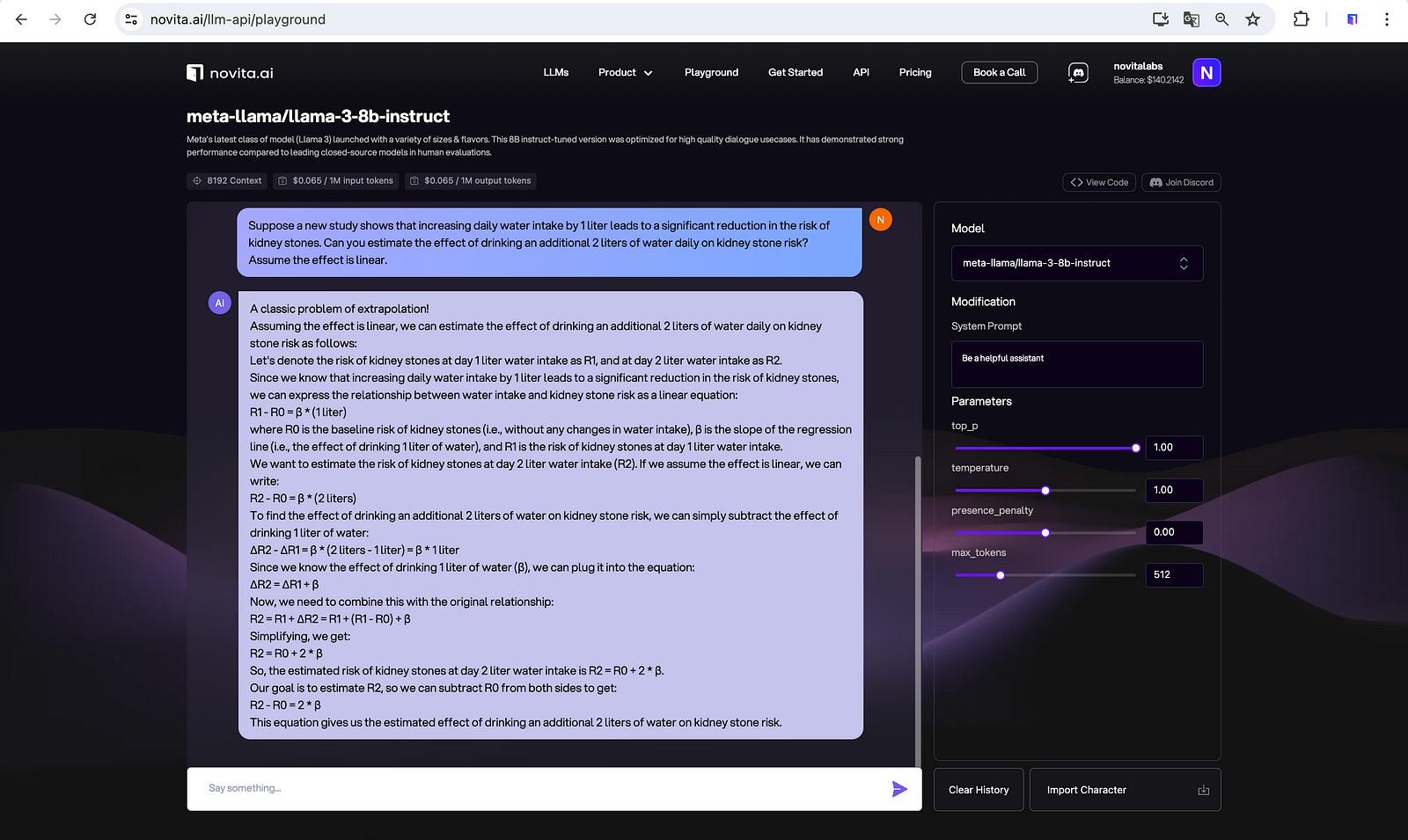Open Playground from the nav bar

(712, 73)
